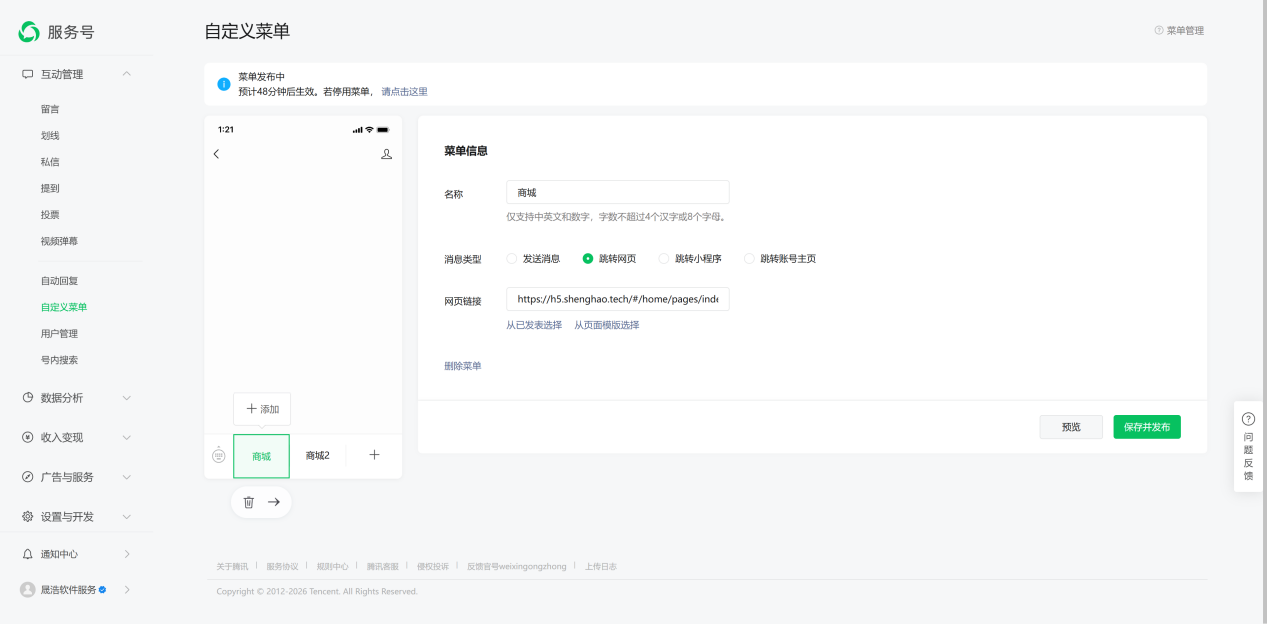Screen dimensions: 1267x624
Task: Click the 保存并发布 button
Action: 1147,427
